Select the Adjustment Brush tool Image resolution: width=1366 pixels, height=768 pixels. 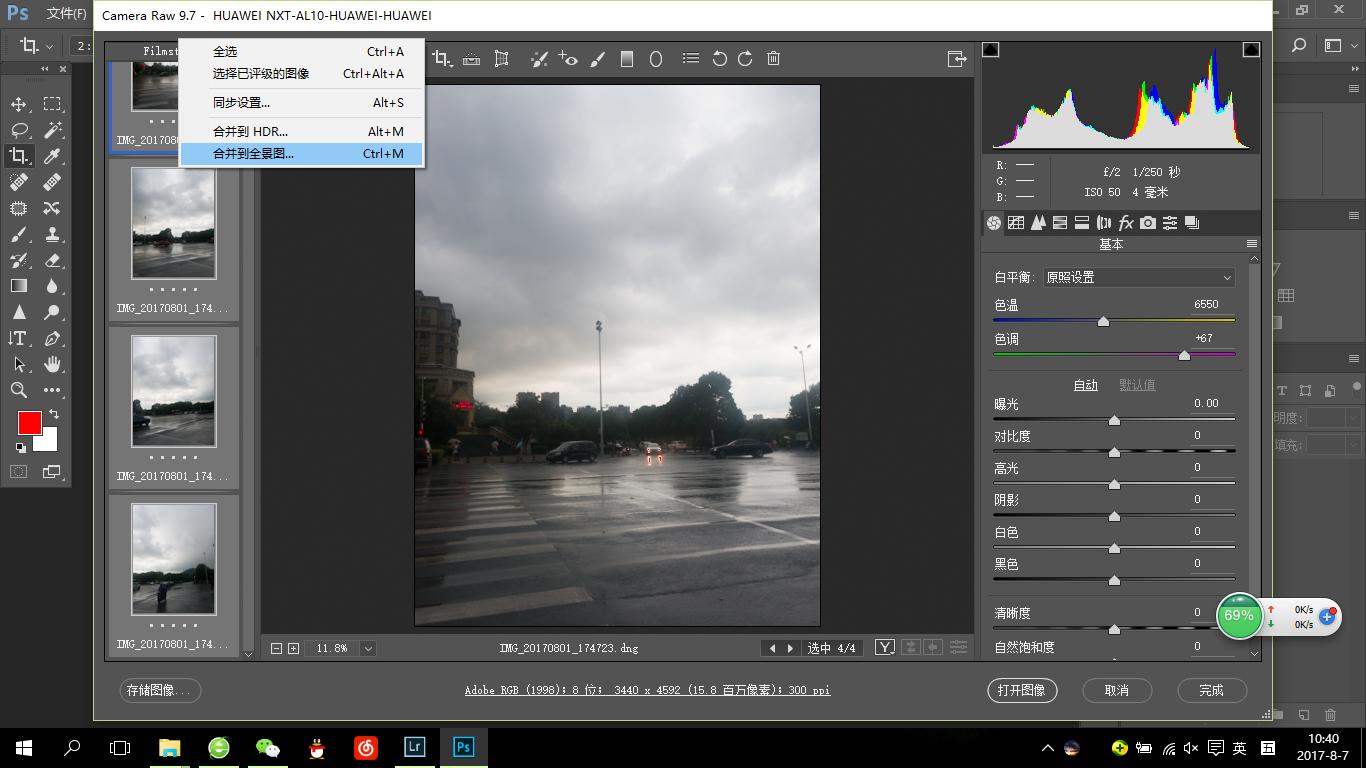tap(598, 59)
